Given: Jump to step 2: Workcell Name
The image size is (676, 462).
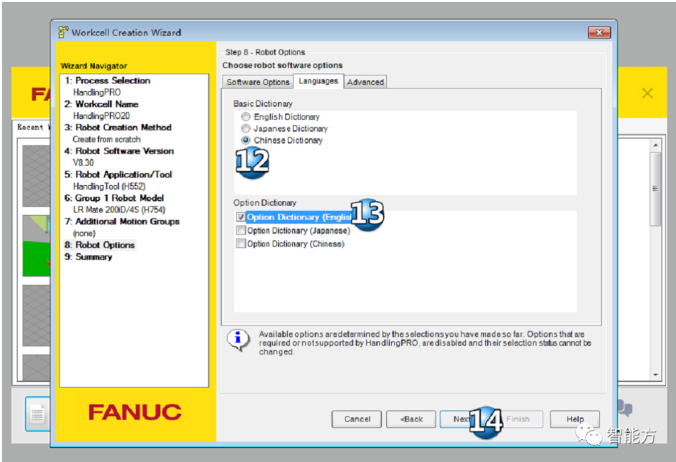Looking at the screenshot, I should point(102,104).
